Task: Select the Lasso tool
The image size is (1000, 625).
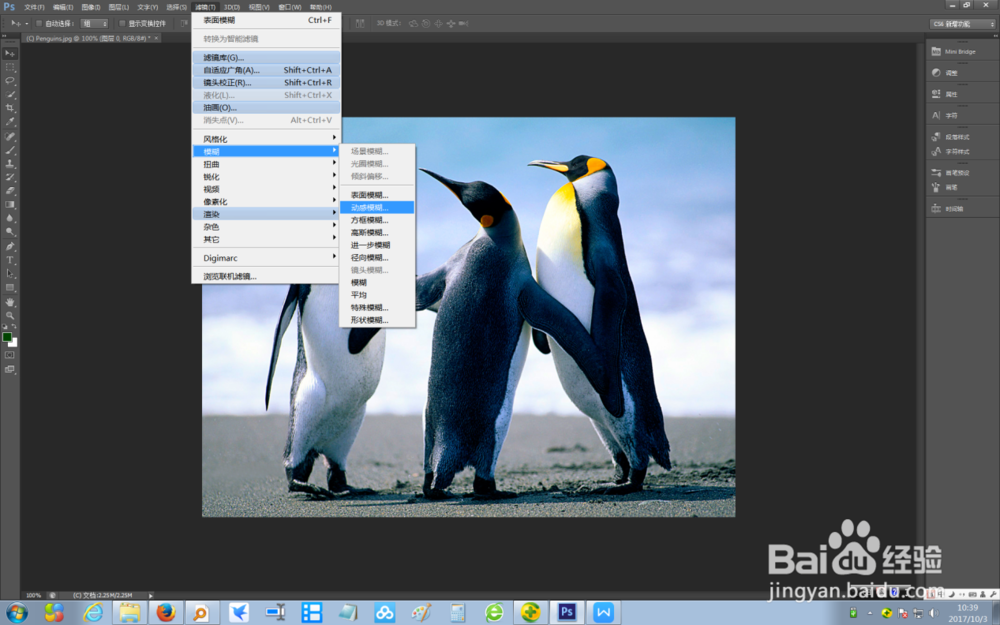Action: pos(10,81)
